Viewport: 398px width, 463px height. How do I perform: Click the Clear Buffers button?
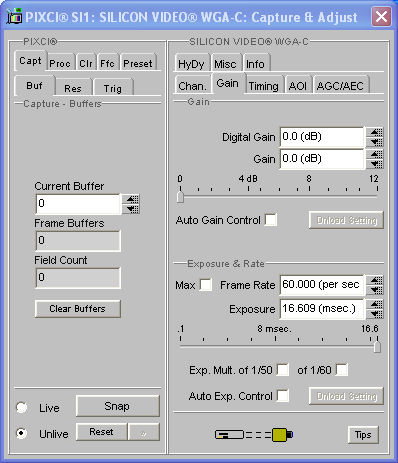tap(78, 309)
